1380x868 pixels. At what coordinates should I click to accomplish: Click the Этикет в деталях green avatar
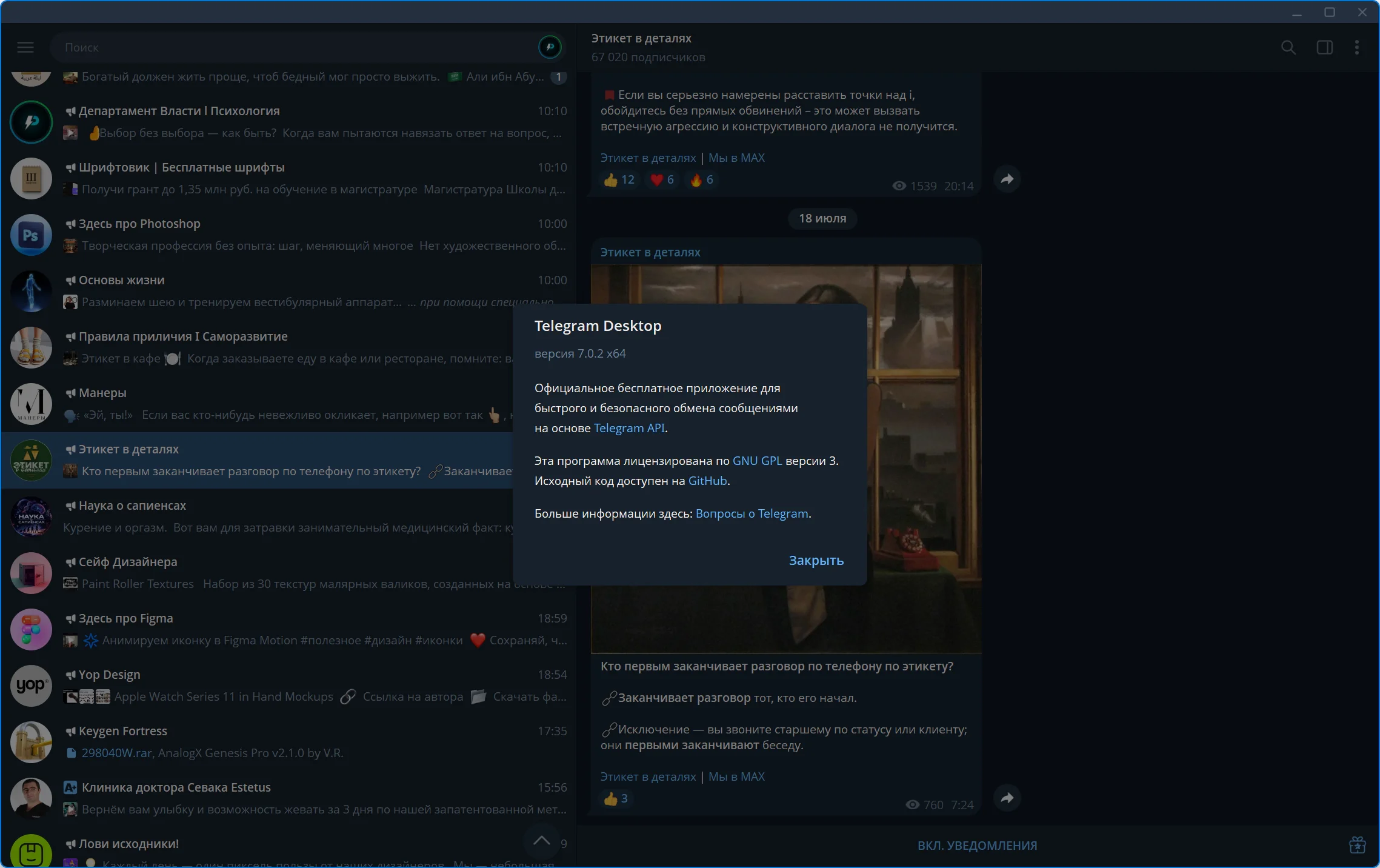point(31,460)
